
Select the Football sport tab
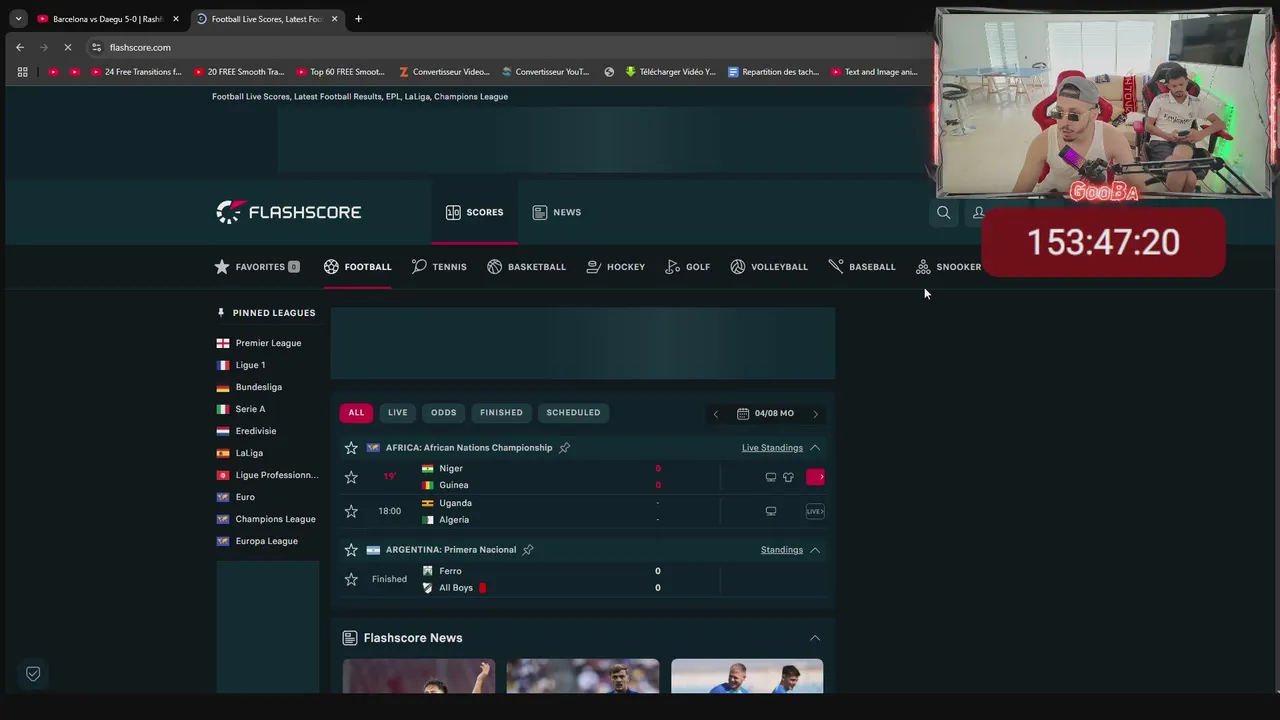[358, 267]
